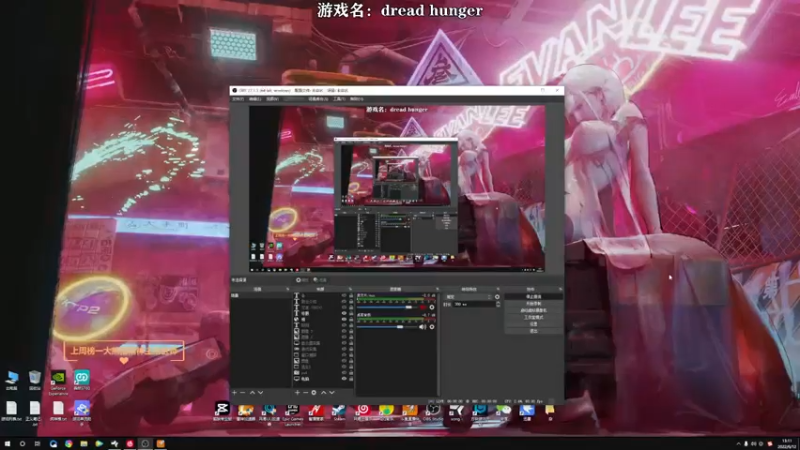Click Stop Streaming (停止推流)
The image size is (800, 450).
pos(533,296)
